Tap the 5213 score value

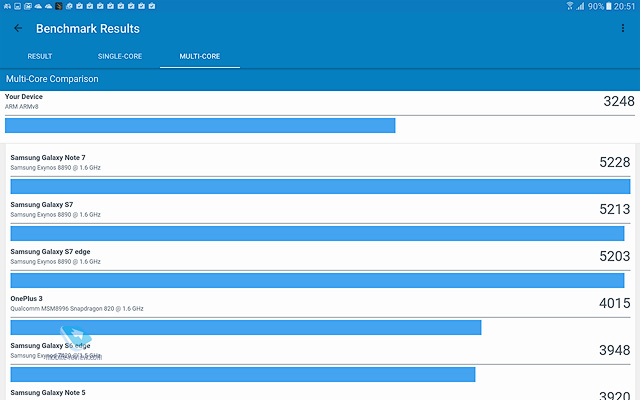(x=615, y=209)
